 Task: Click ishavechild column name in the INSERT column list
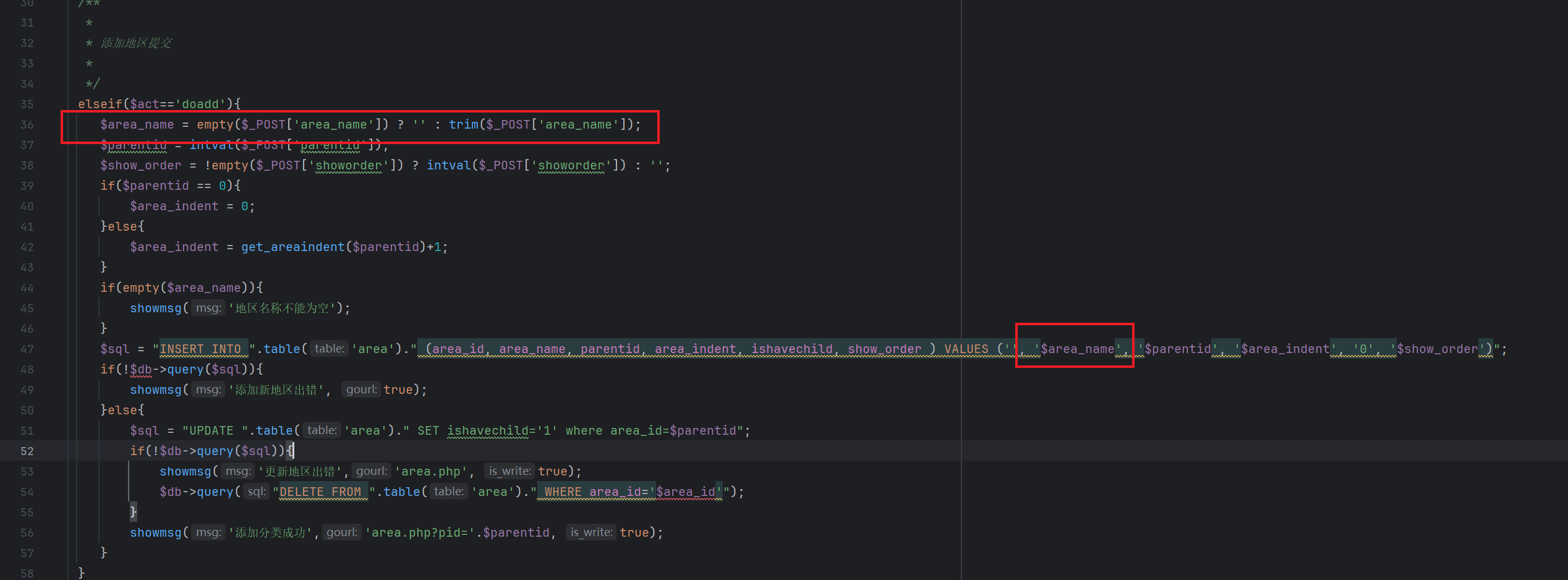[792, 349]
